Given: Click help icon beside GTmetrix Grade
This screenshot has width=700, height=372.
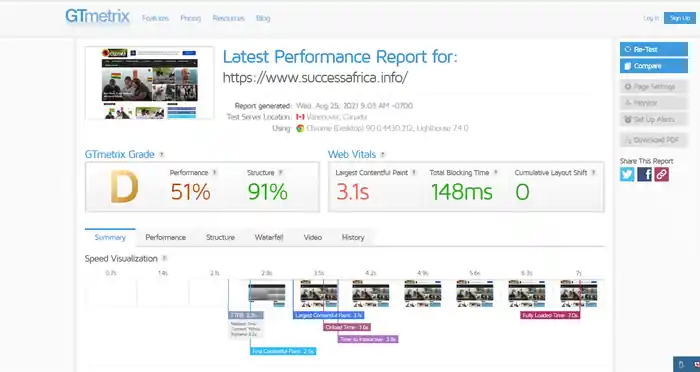Looking at the screenshot, I should point(162,155).
